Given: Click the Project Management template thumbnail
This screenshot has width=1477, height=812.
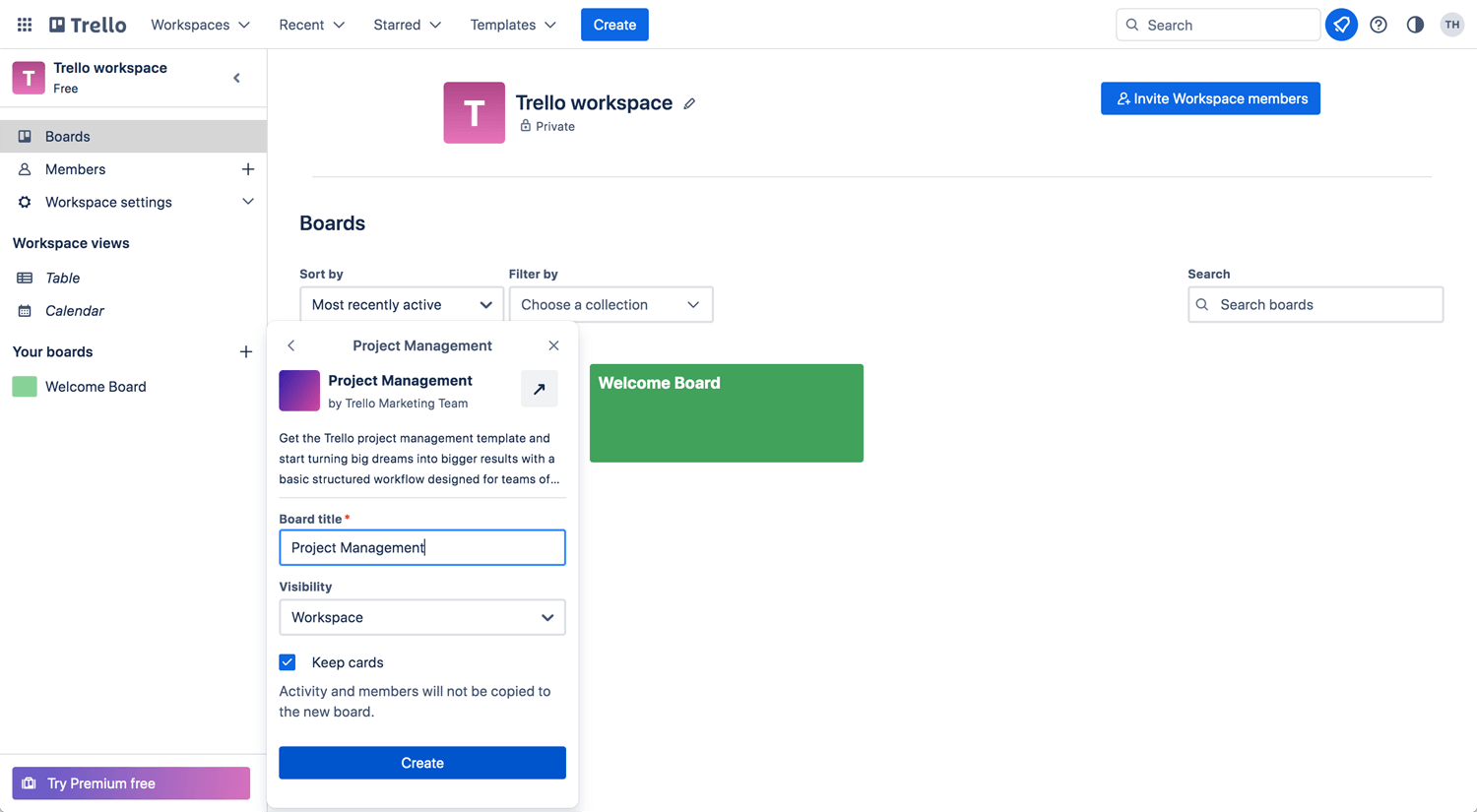Looking at the screenshot, I should pos(299,391).
